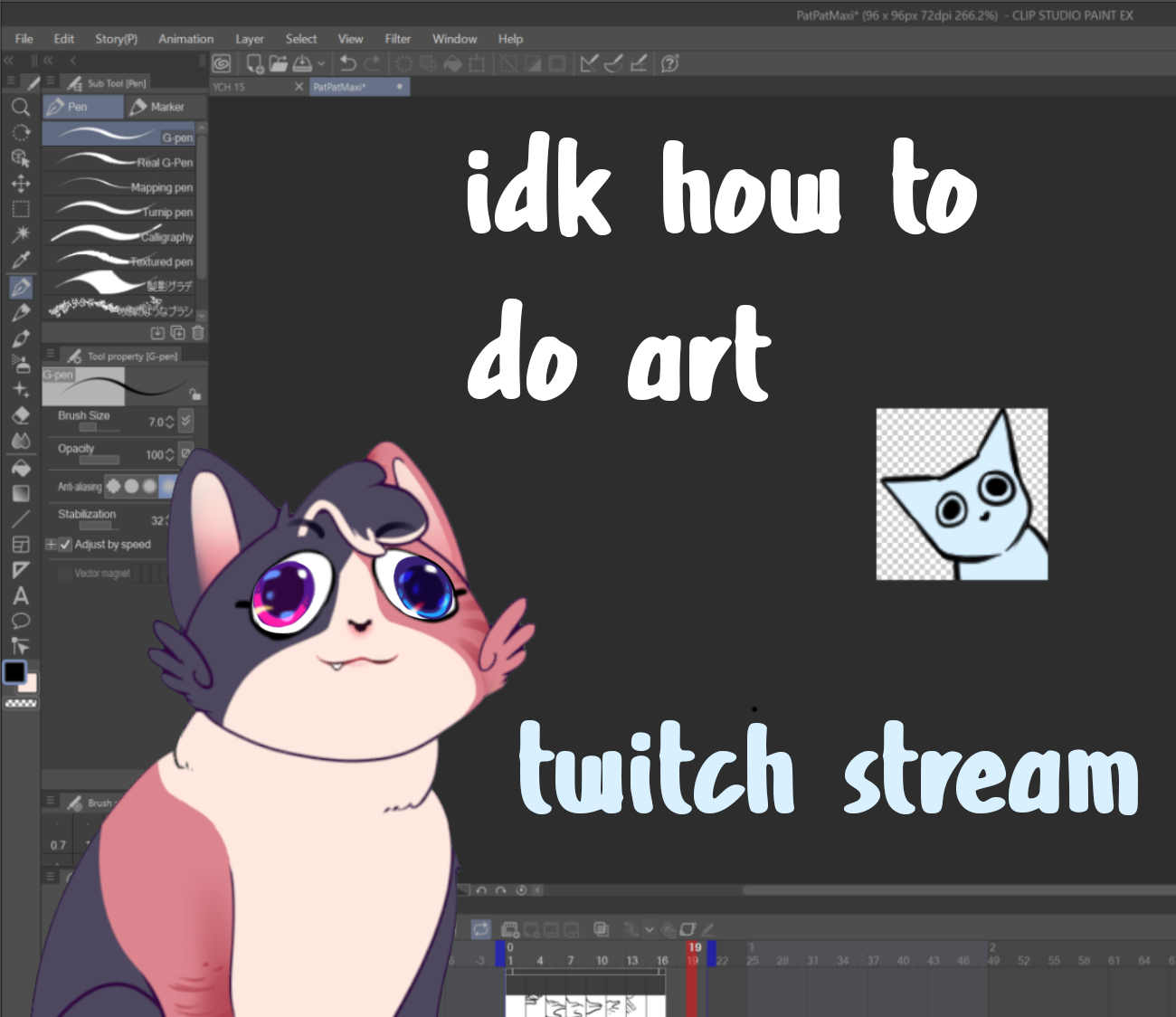This screenshot has width=1176, height=1017.
Task: Open the save dropdown arrow in toolbar
Action: click(321, 64)
